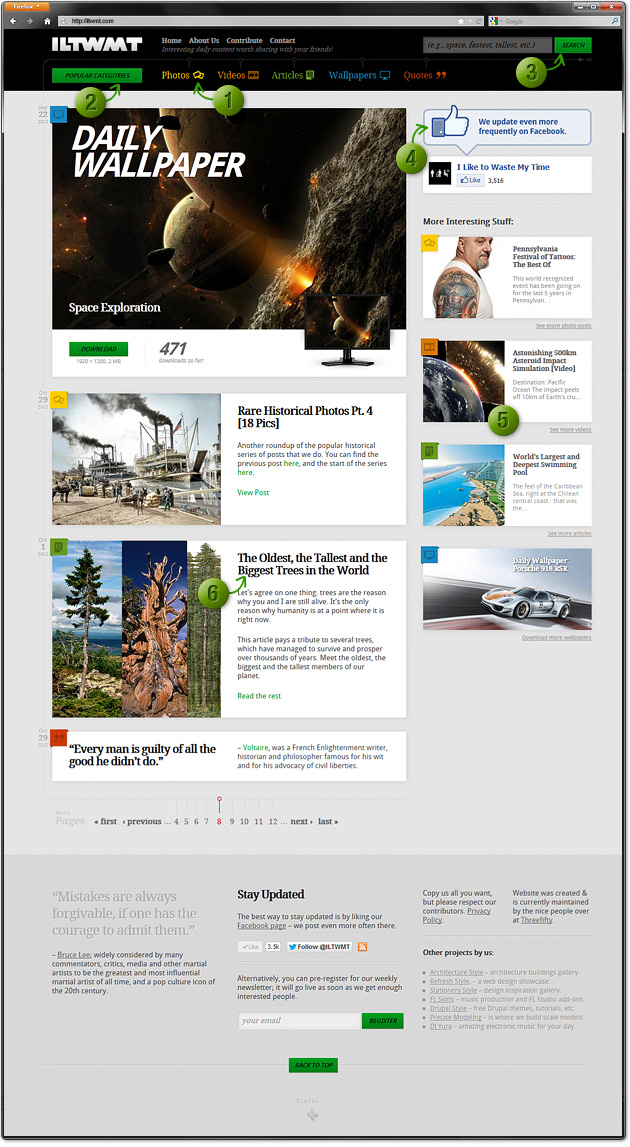630x1147 pixels.
Task: Open I Like to Waste My Time link
Action: pos(503,167)
